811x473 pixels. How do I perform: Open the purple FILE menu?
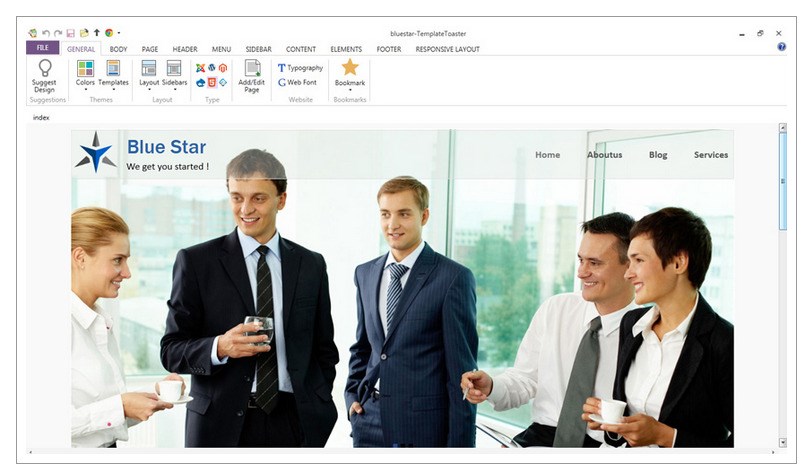42,48
